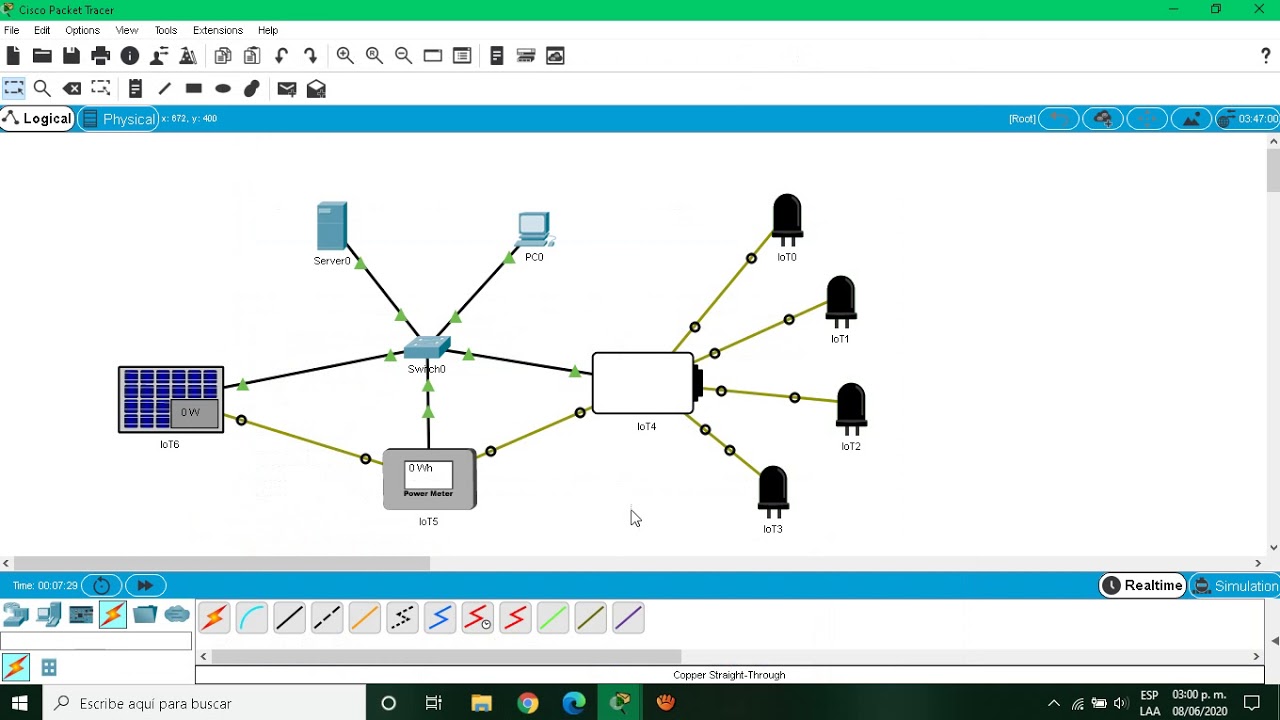Zoom out of the workspace
Image resolution: width=1280 pixels, height=720 pixels.
403,56
